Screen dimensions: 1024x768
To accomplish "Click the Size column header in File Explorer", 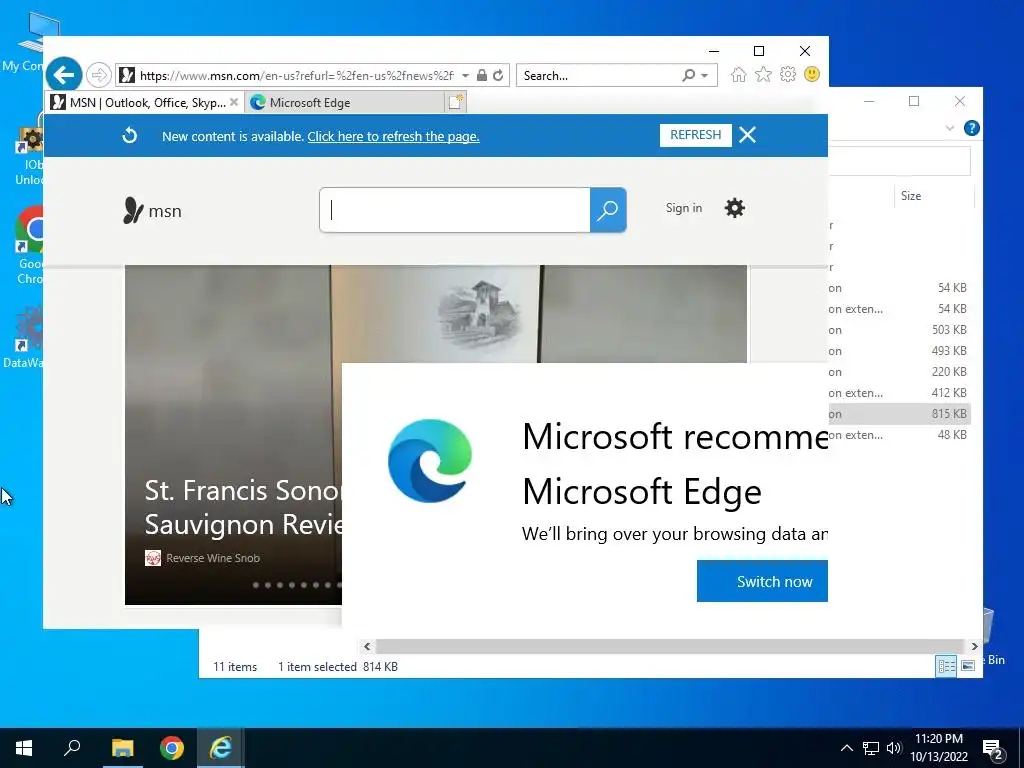I will point(934,196).
